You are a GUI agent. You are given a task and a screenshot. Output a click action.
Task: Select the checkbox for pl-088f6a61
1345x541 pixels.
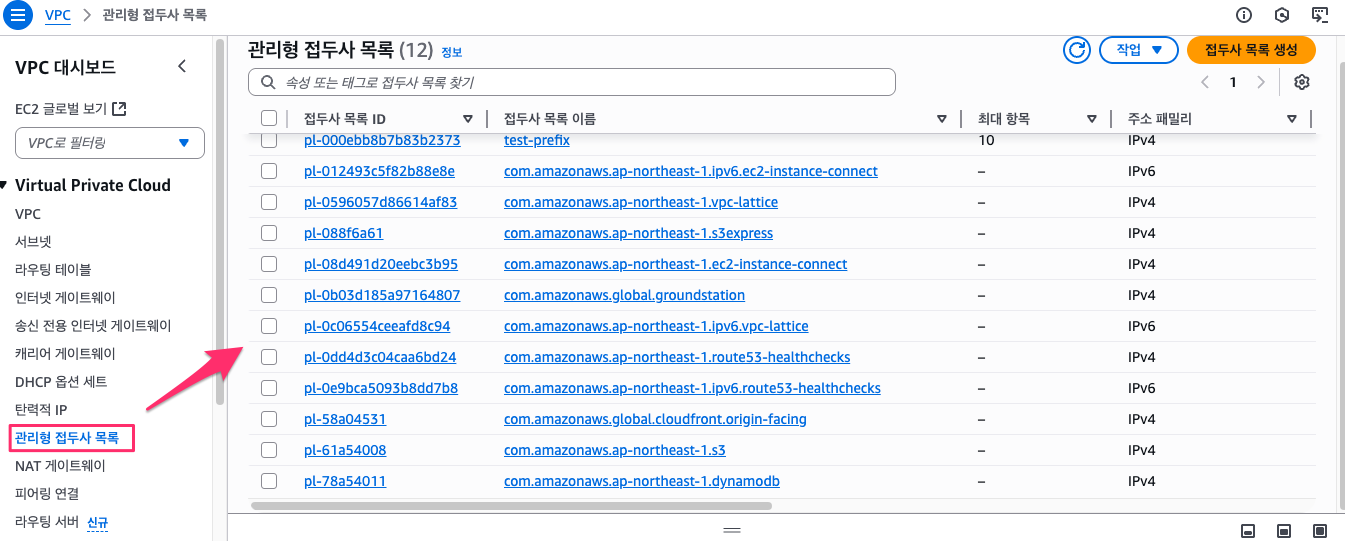[268, 233]
